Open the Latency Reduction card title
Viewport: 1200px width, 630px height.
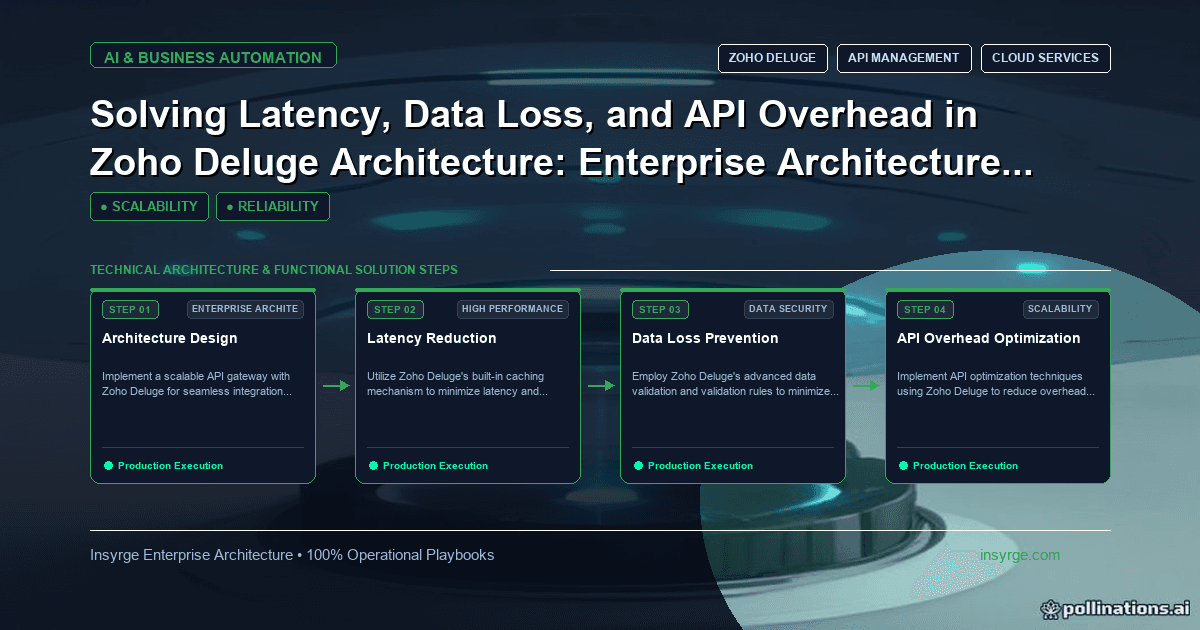[432, 338]
